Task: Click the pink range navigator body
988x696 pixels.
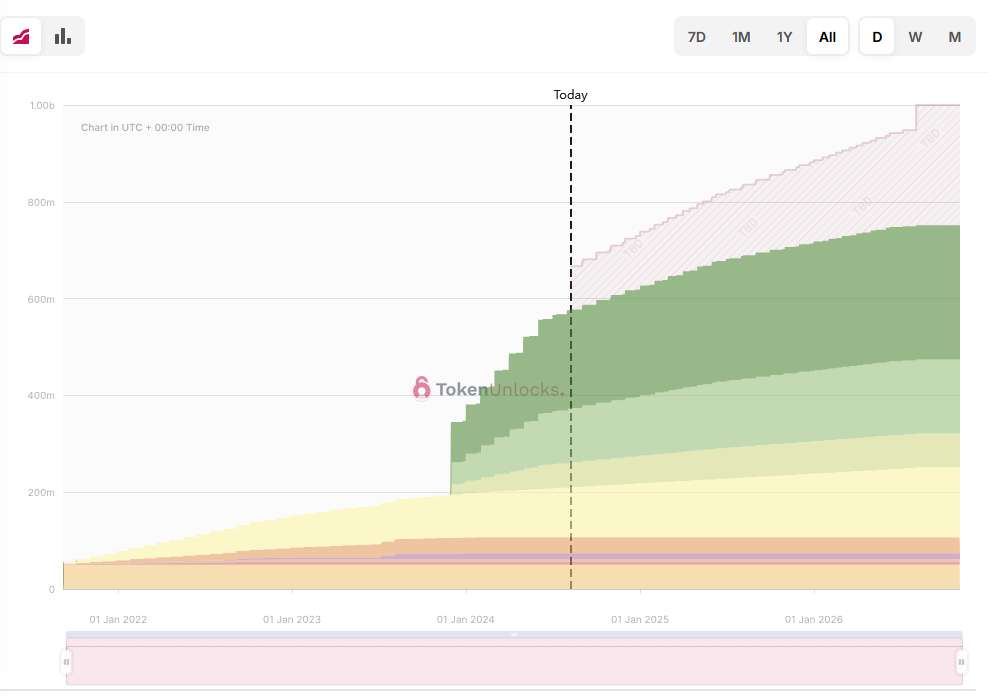Action: pyautogui.click(x=514, y=665)
